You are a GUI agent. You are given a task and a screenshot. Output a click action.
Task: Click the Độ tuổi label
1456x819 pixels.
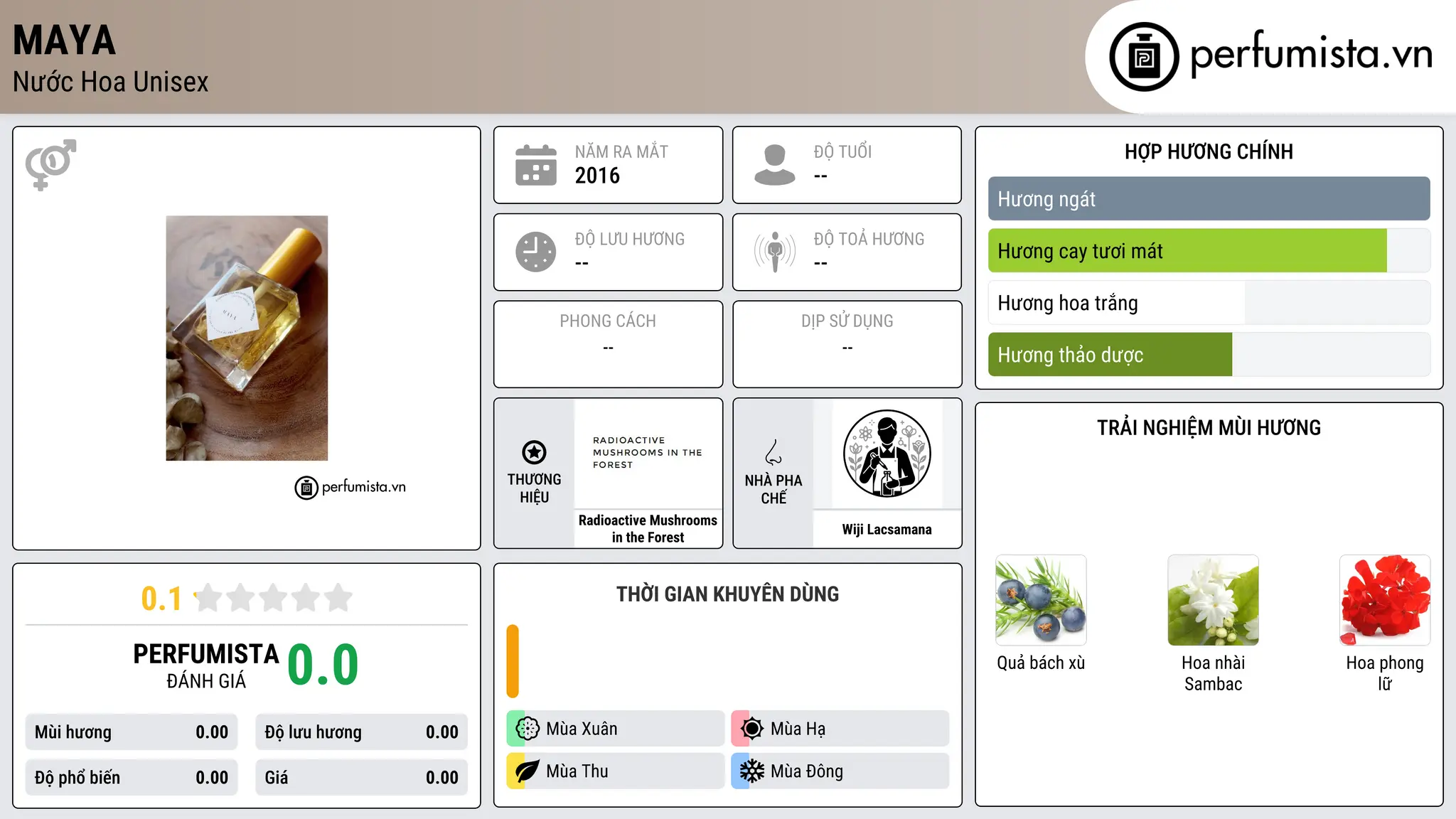pos(842,151)
